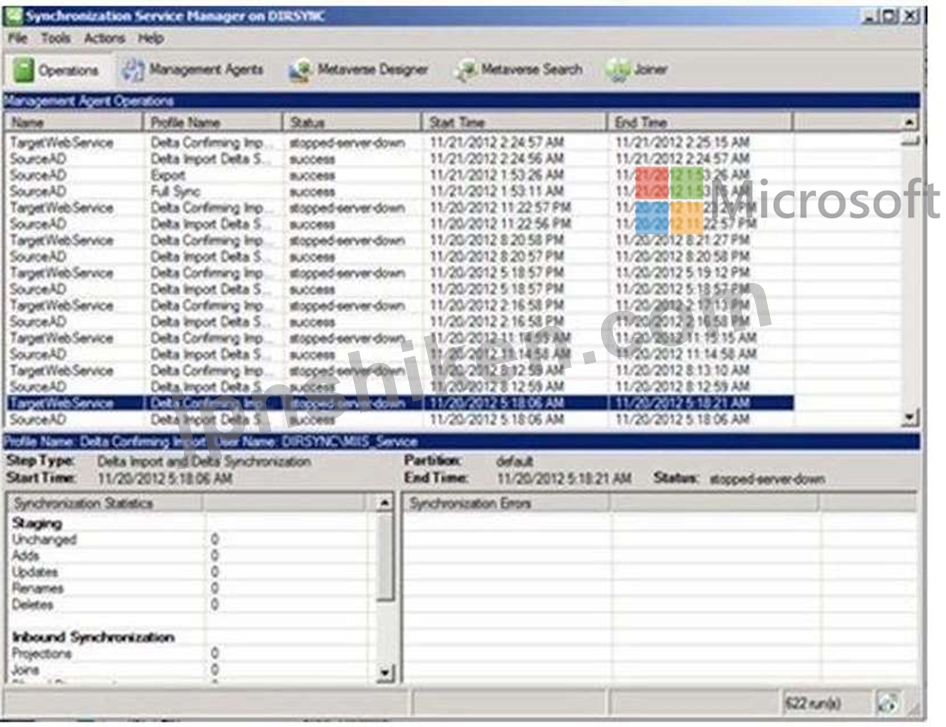Click the Joins inbound synchronization statistic
946x727 pixels.
pos(25,670)
